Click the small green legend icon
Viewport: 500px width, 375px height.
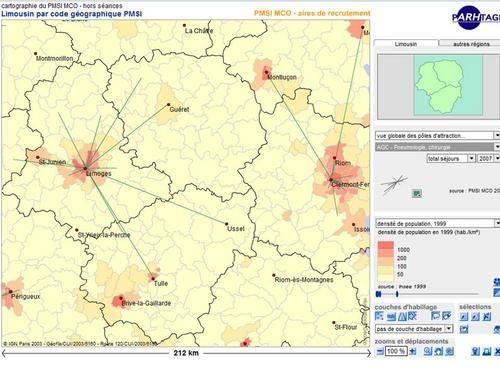coord(417,193)
